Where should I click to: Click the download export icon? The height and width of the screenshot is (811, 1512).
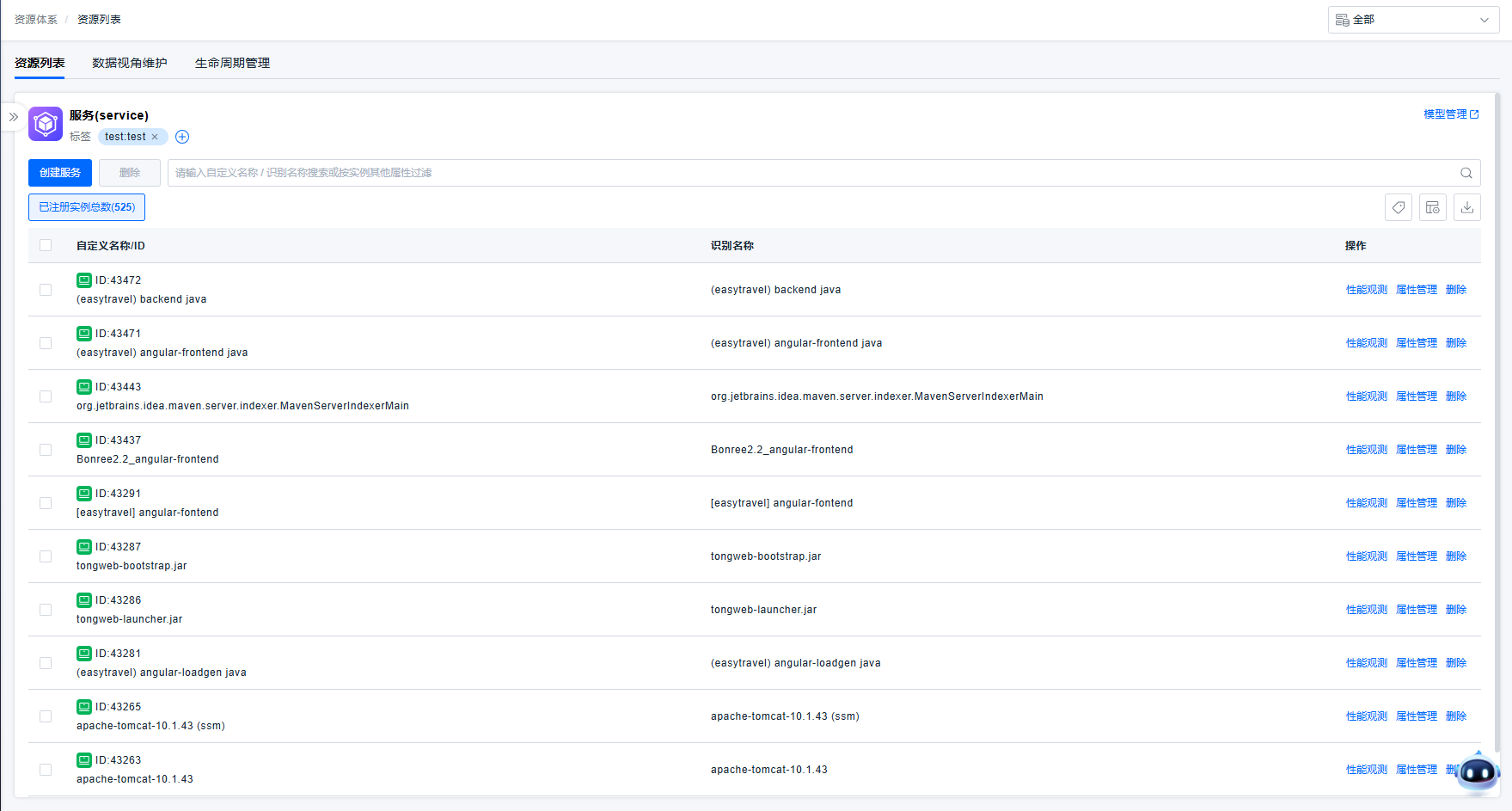click(x=1466, y=207)
